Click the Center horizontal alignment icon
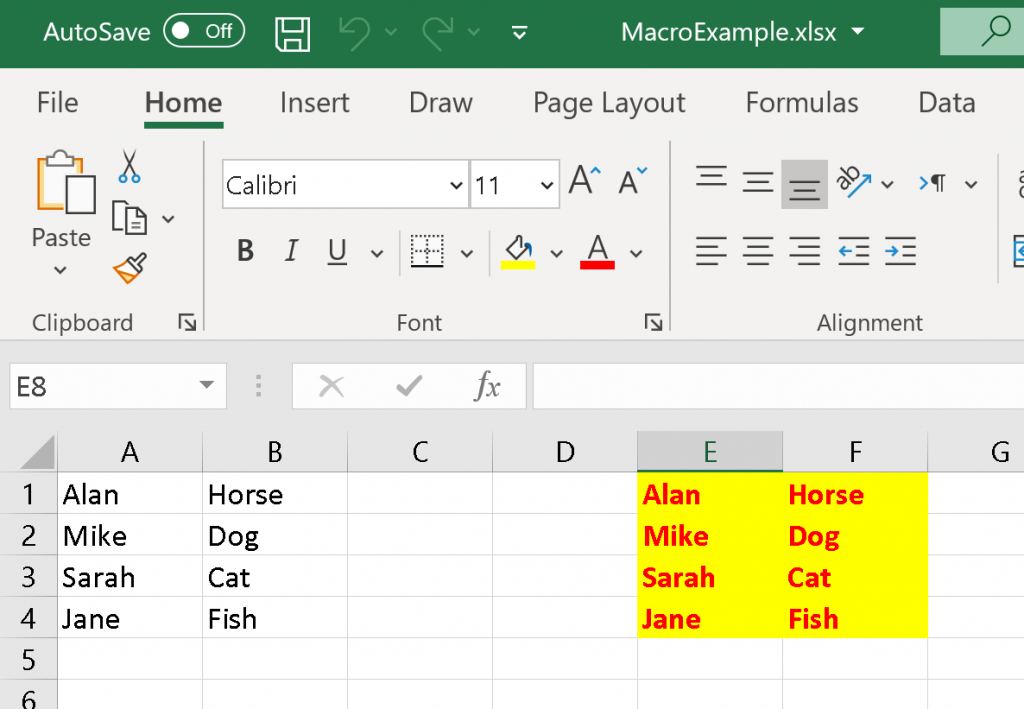This screenshot has height=709, width=1024. point(758,250)
